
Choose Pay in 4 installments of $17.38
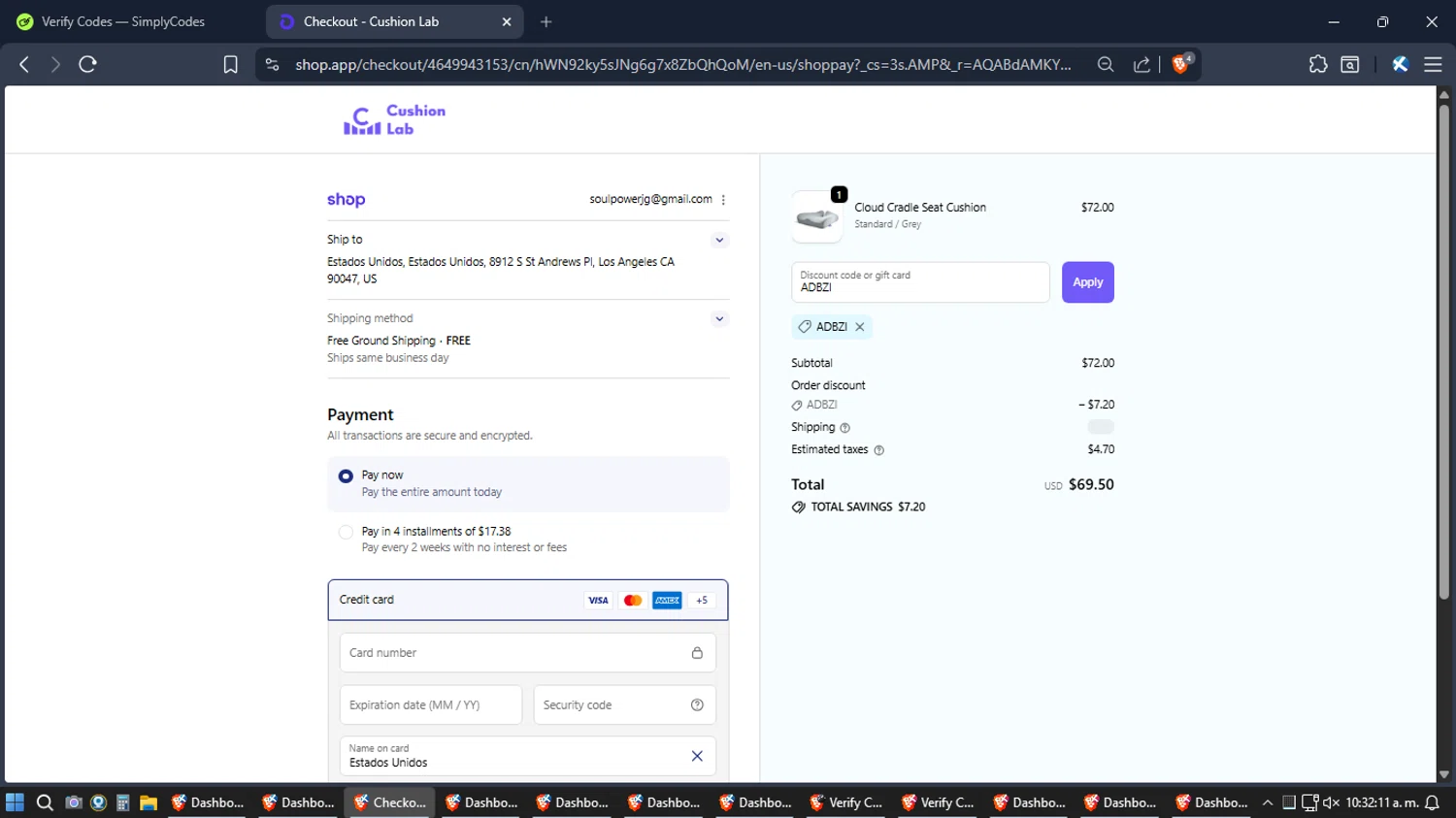point(346,532)
